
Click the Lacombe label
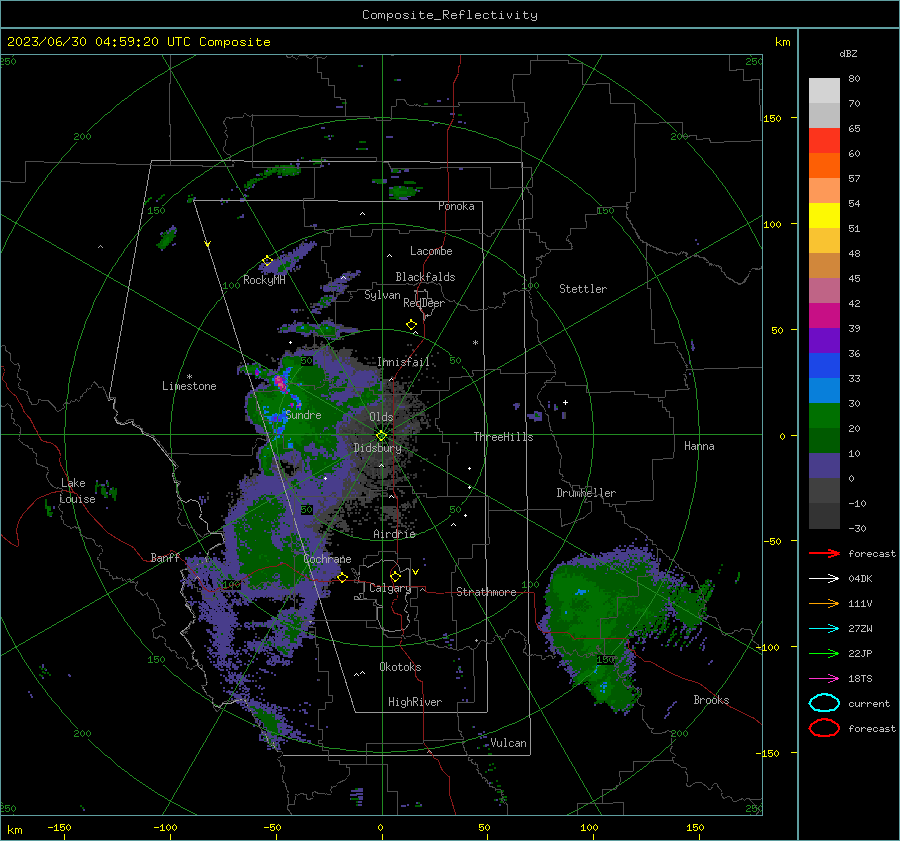[x=431, y=251]
